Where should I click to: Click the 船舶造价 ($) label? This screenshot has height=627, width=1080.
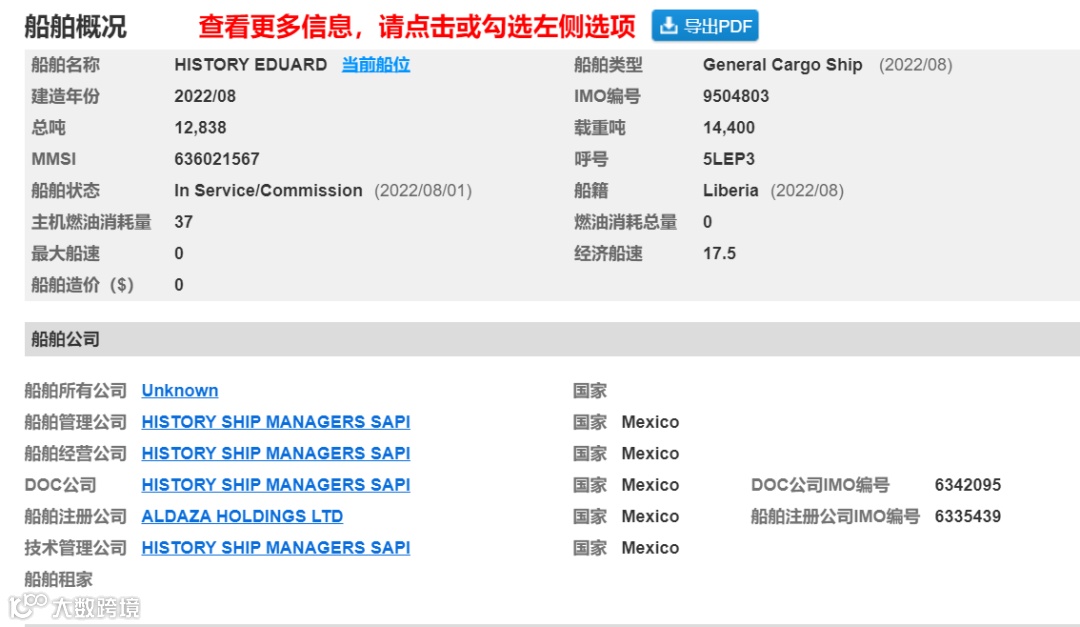(x=82, y=285)
